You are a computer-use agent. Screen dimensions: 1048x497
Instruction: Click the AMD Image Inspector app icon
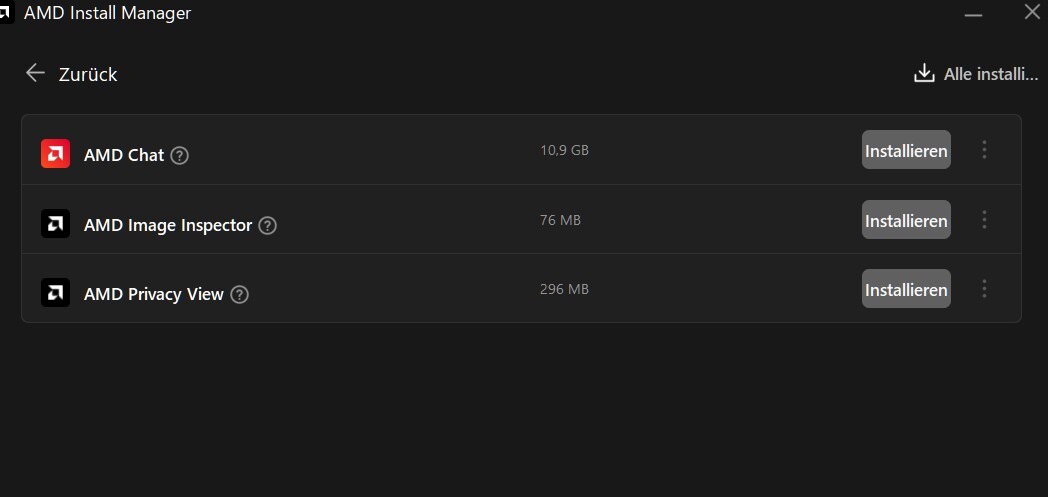click(55, 224)
